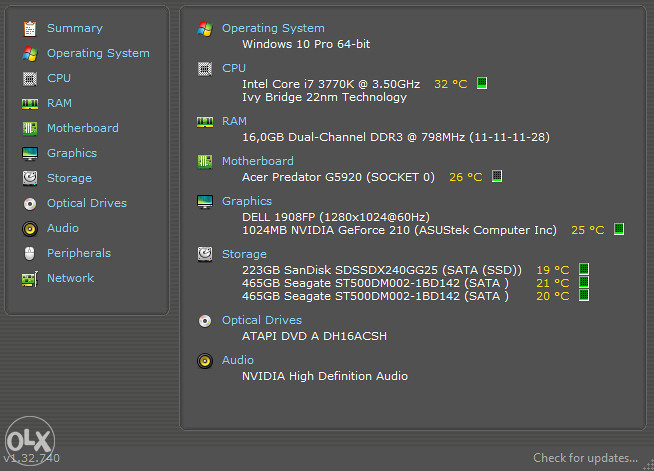Select the Graphics monitor icon in sidebar

(30, 154)
